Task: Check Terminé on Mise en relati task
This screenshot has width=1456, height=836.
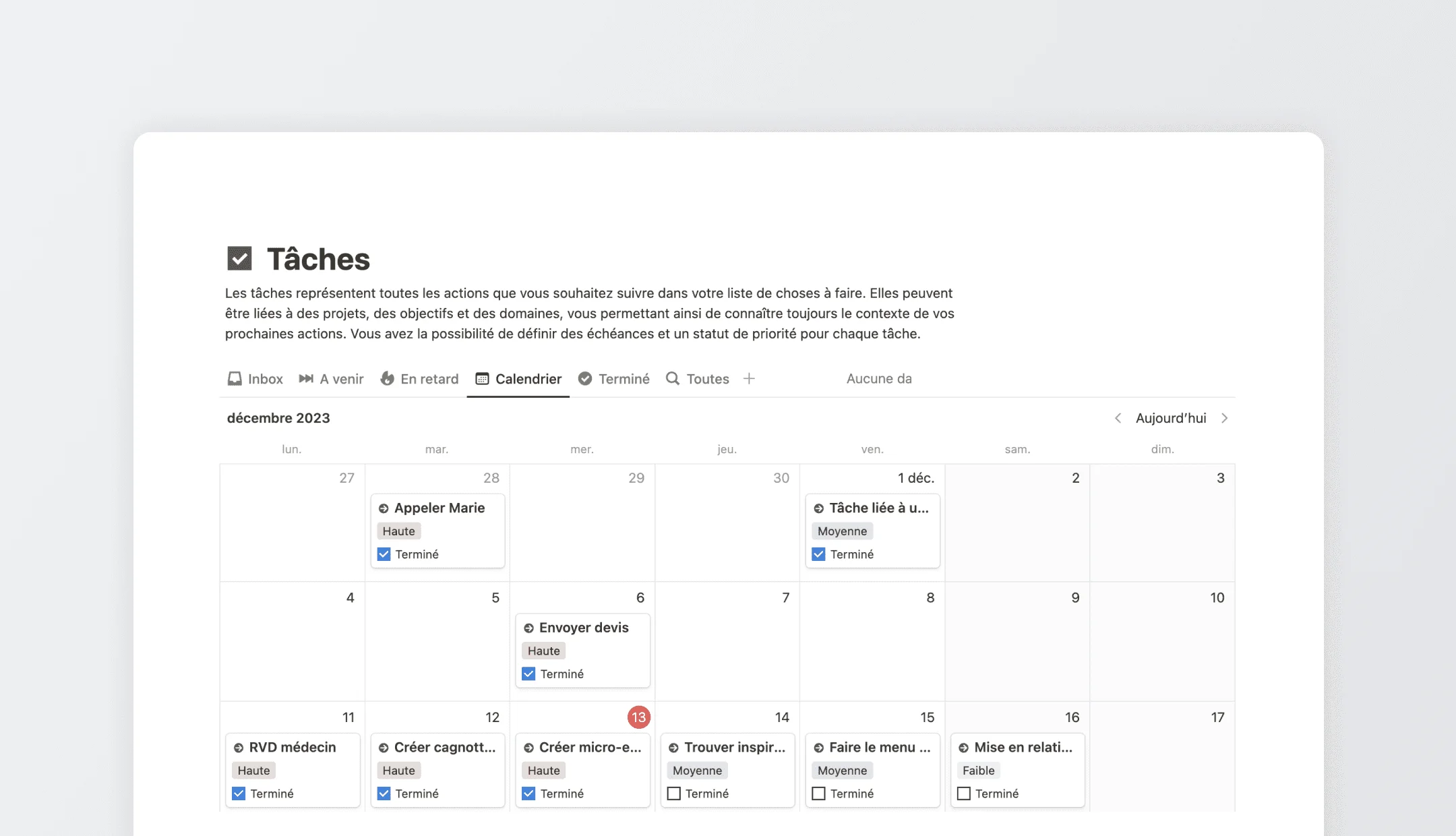Action: (x=963, y=794)
